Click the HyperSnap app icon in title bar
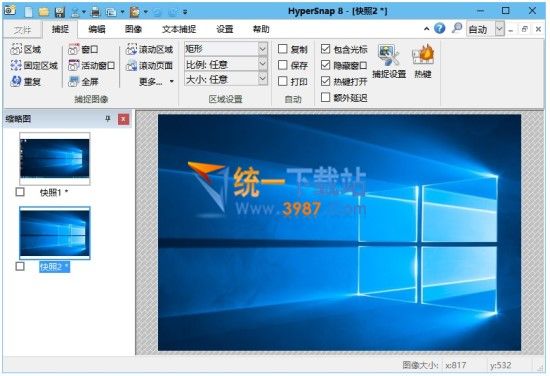This screenshot has width=550, height=376. tap(9, 10)
